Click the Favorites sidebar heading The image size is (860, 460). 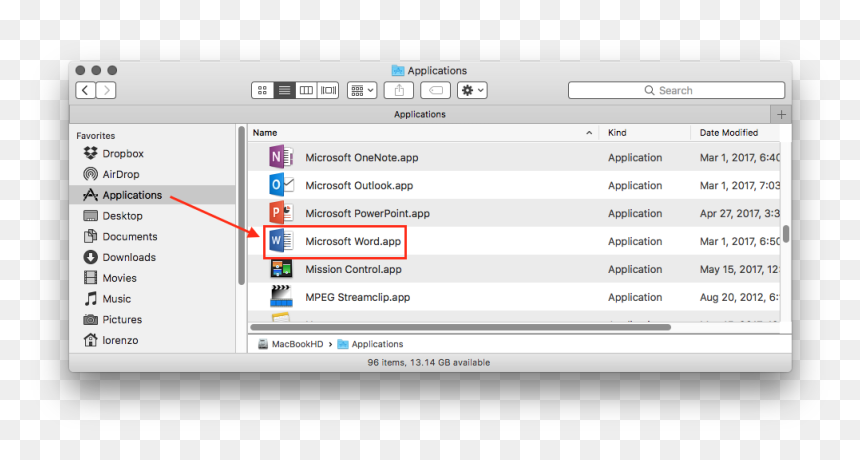click(x=95, y=136)
